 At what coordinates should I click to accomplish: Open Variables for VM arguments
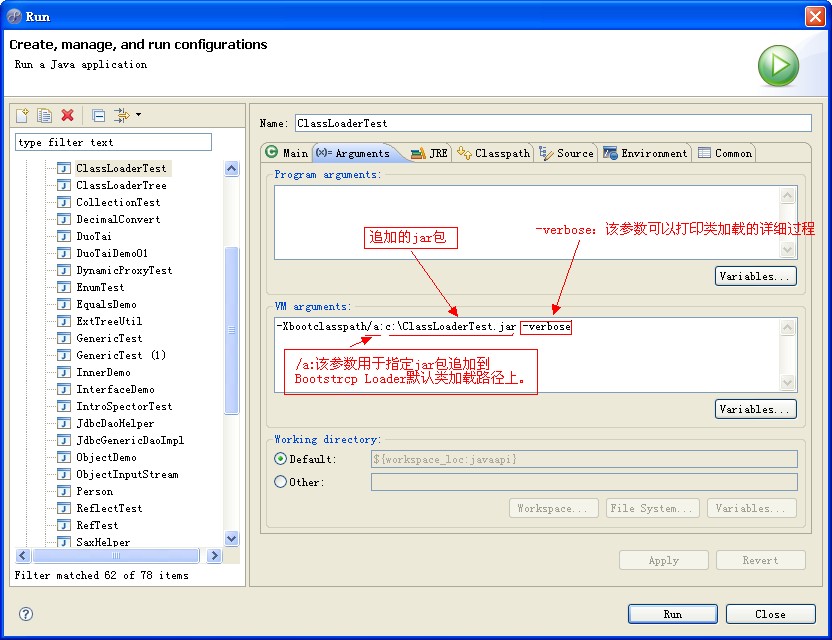(x=755, y=408)
